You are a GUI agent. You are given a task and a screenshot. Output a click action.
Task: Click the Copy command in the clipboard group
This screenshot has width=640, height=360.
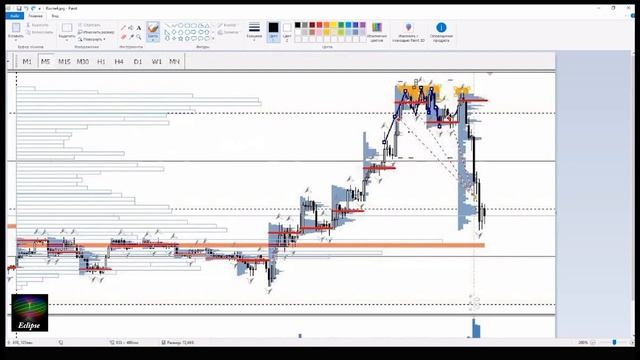(x=39, y=32)
